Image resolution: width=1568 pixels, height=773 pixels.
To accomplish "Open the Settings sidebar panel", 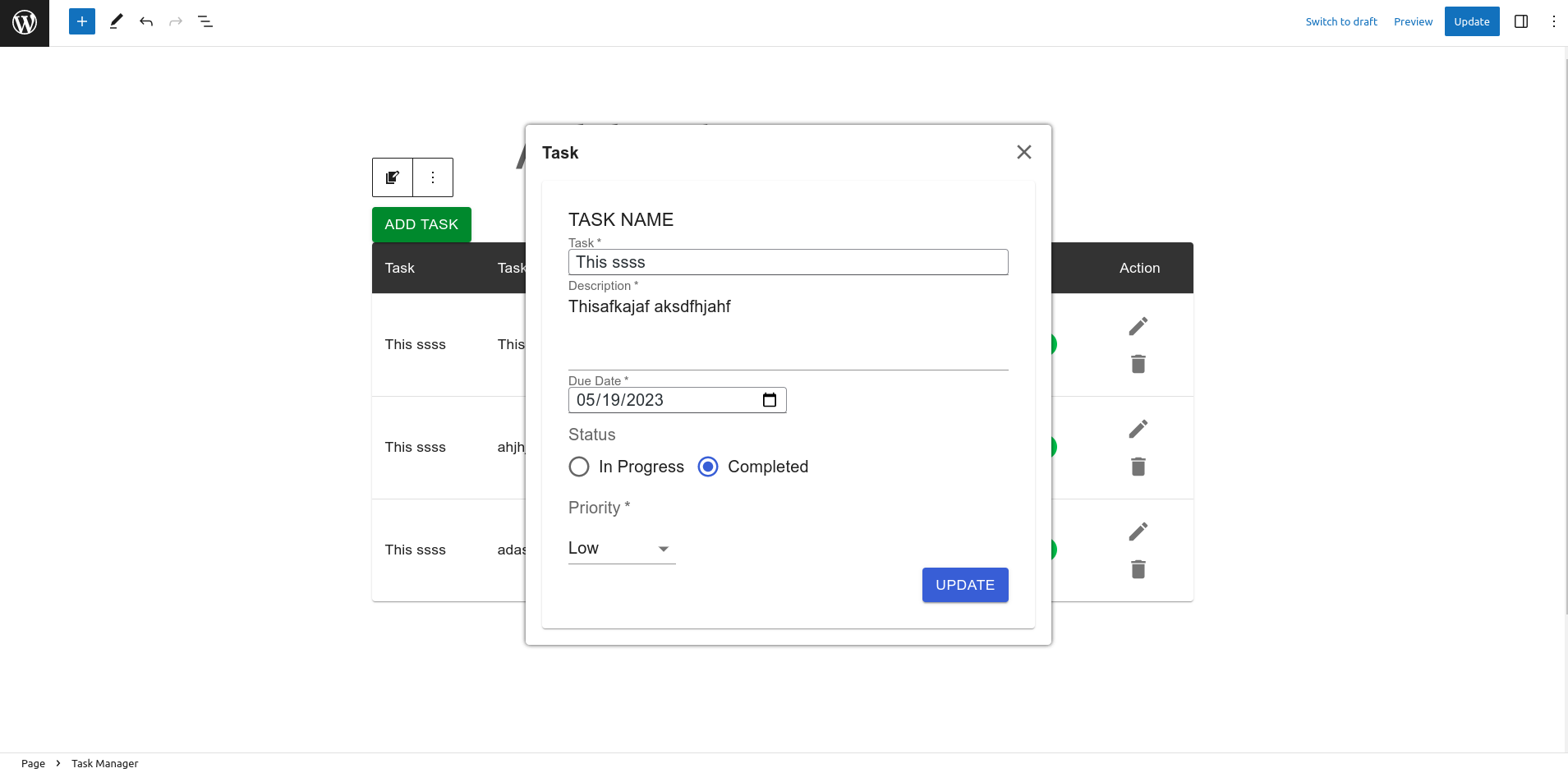I will click(x=1520, y=21).
